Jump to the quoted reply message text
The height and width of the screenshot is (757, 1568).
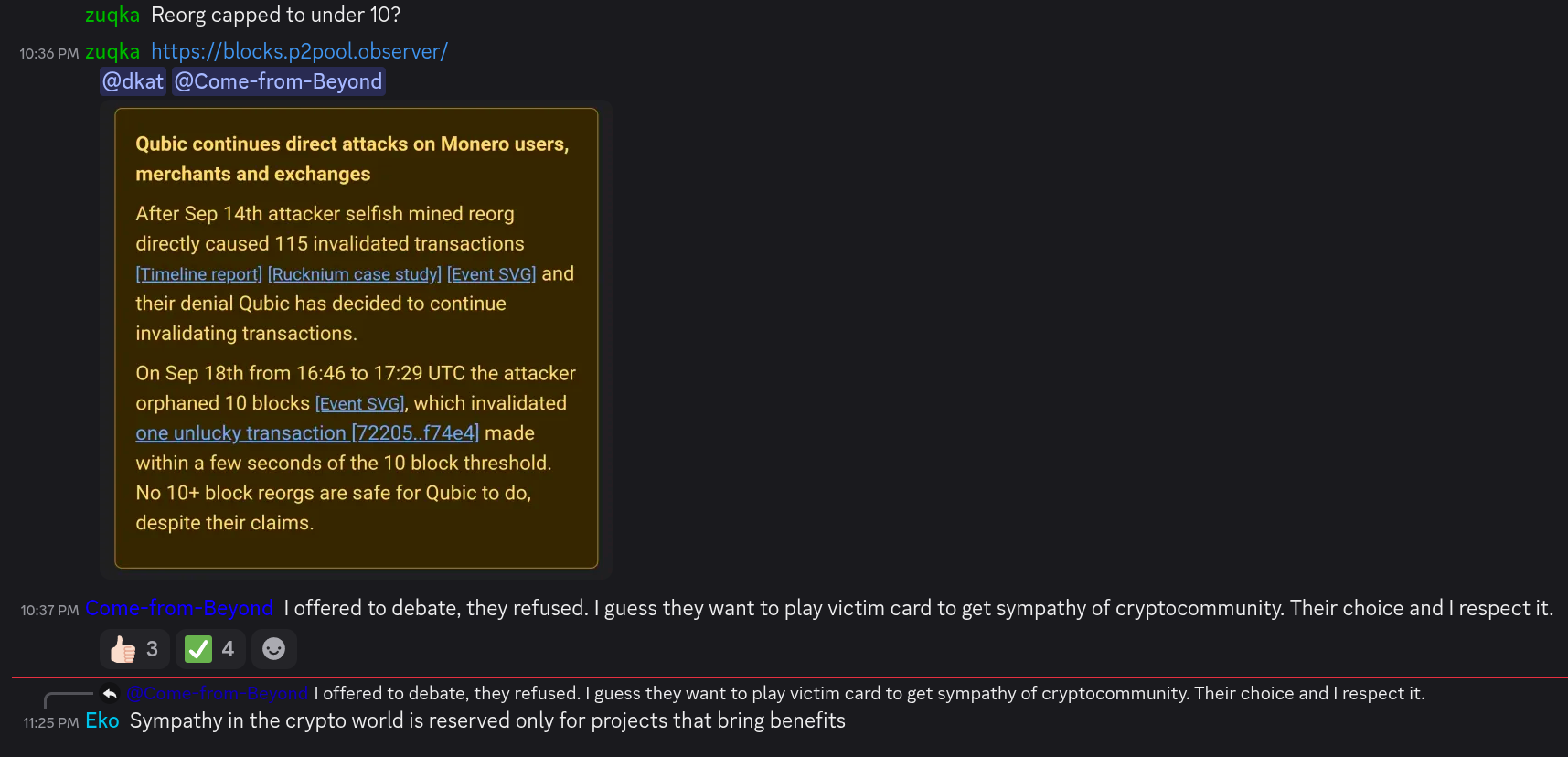click(869, 693)
